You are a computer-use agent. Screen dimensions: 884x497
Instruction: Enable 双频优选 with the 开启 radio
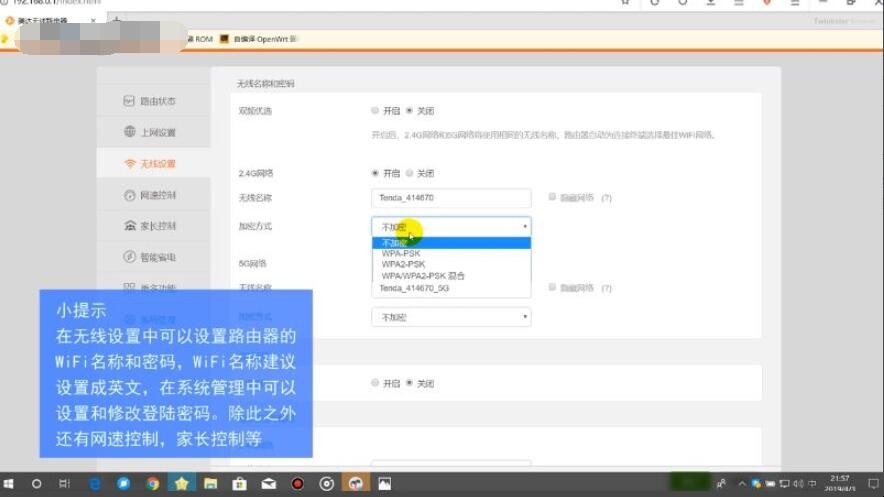tap(375, 110)
